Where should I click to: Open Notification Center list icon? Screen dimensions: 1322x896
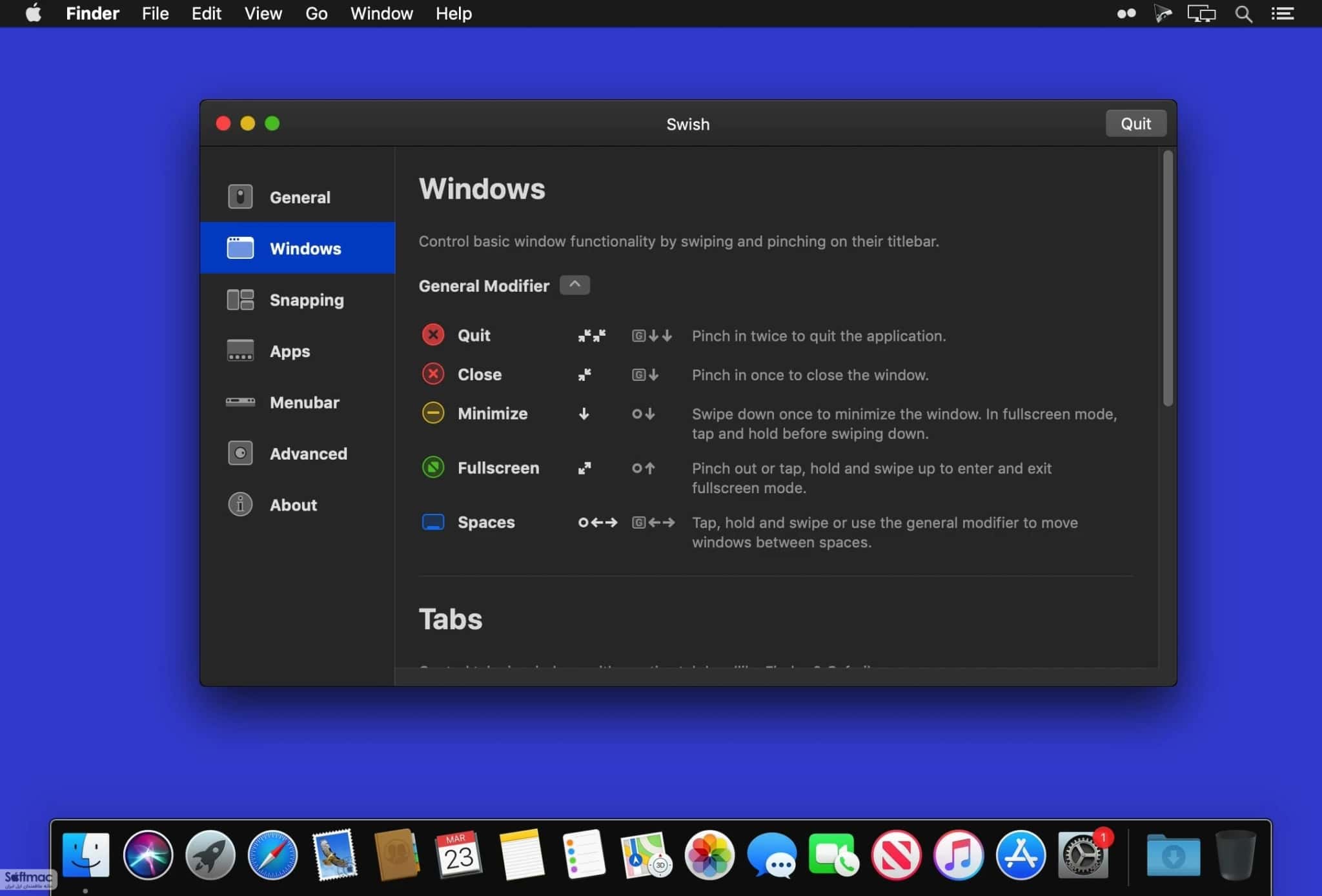click(x=1282, y=14)
